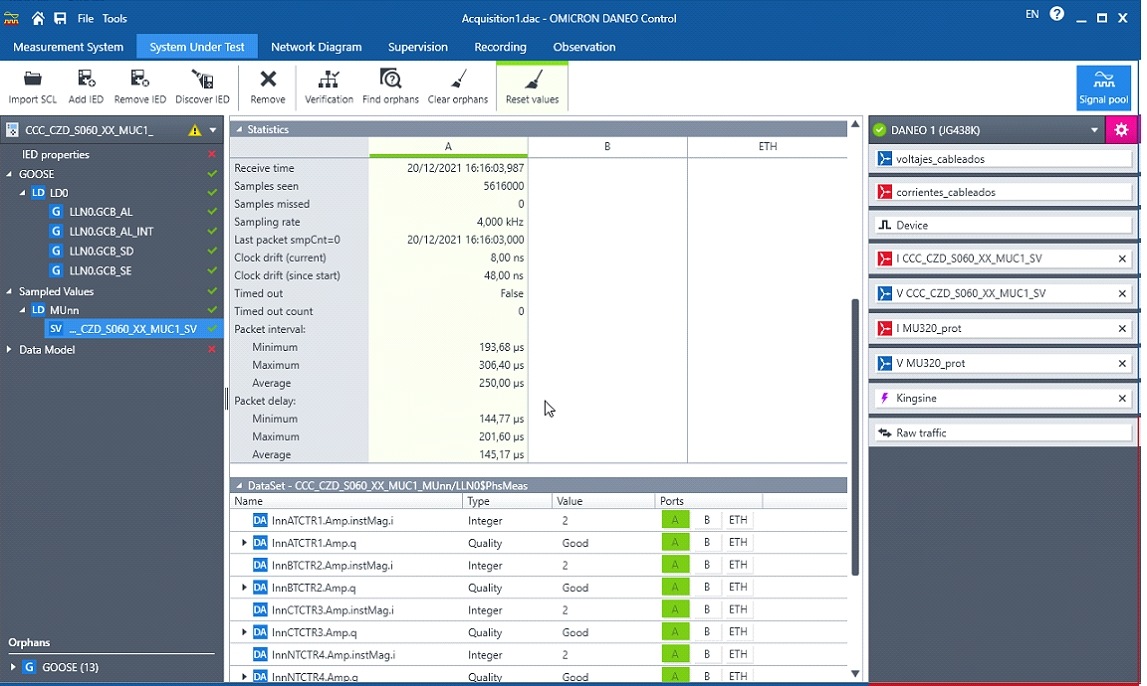
Task: Toggle port B for InnATCTR1.Amp.instMag.i
Action: click(707, 520)
